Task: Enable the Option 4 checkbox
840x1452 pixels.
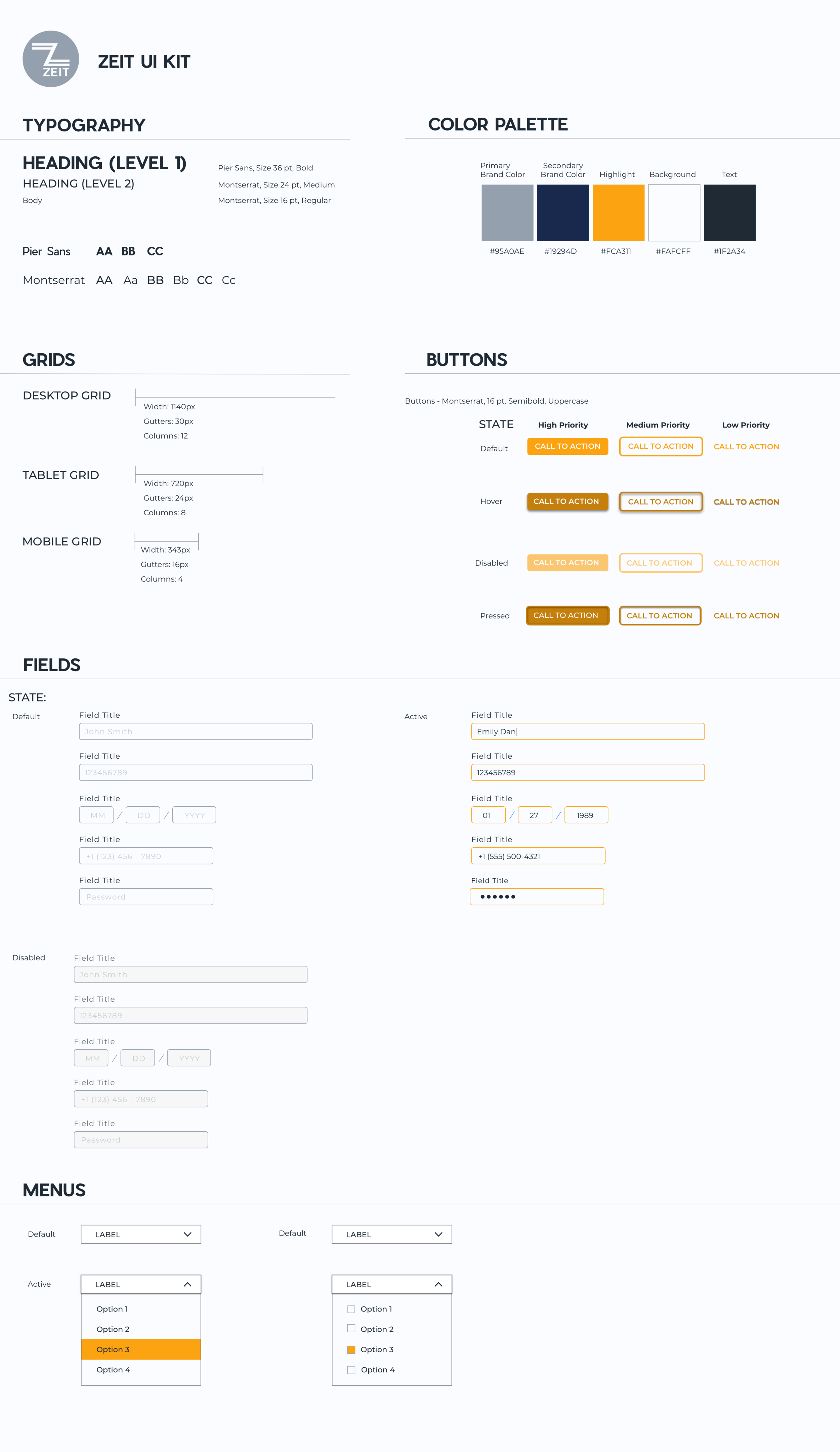Action: 351,1370
